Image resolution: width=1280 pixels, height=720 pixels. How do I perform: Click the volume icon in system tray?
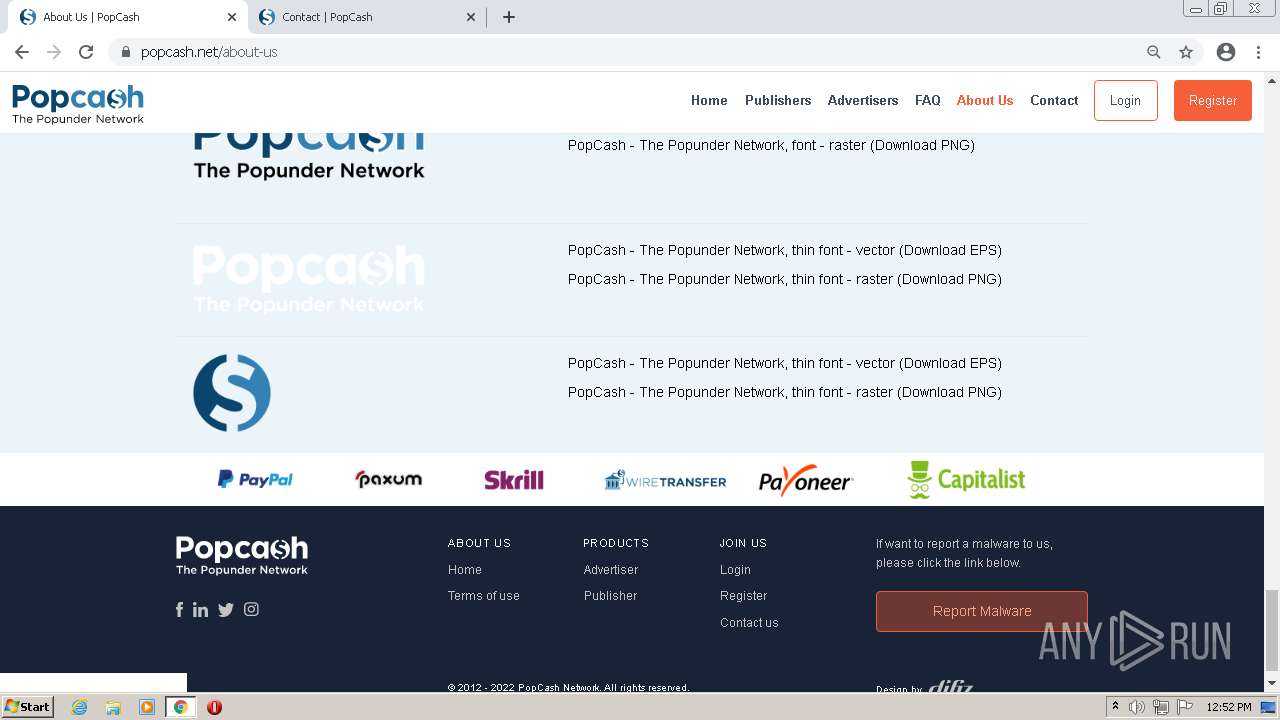click(1137, 707)
